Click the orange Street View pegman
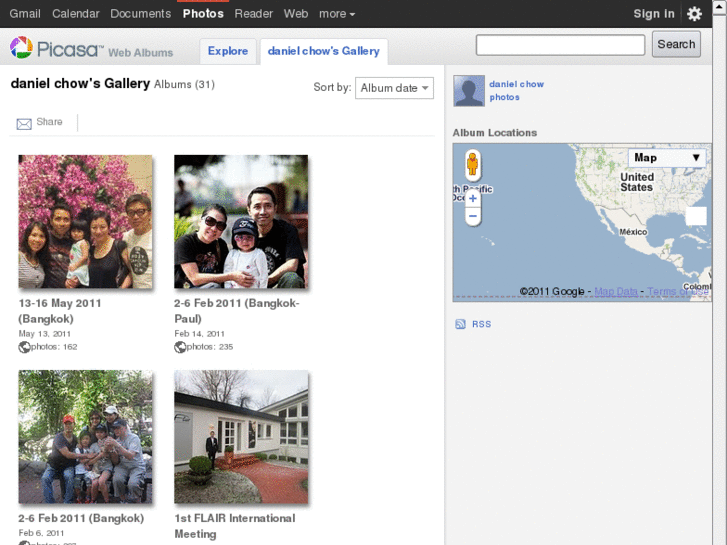Screen dimensions: 727x545 [x=473, y=164]
